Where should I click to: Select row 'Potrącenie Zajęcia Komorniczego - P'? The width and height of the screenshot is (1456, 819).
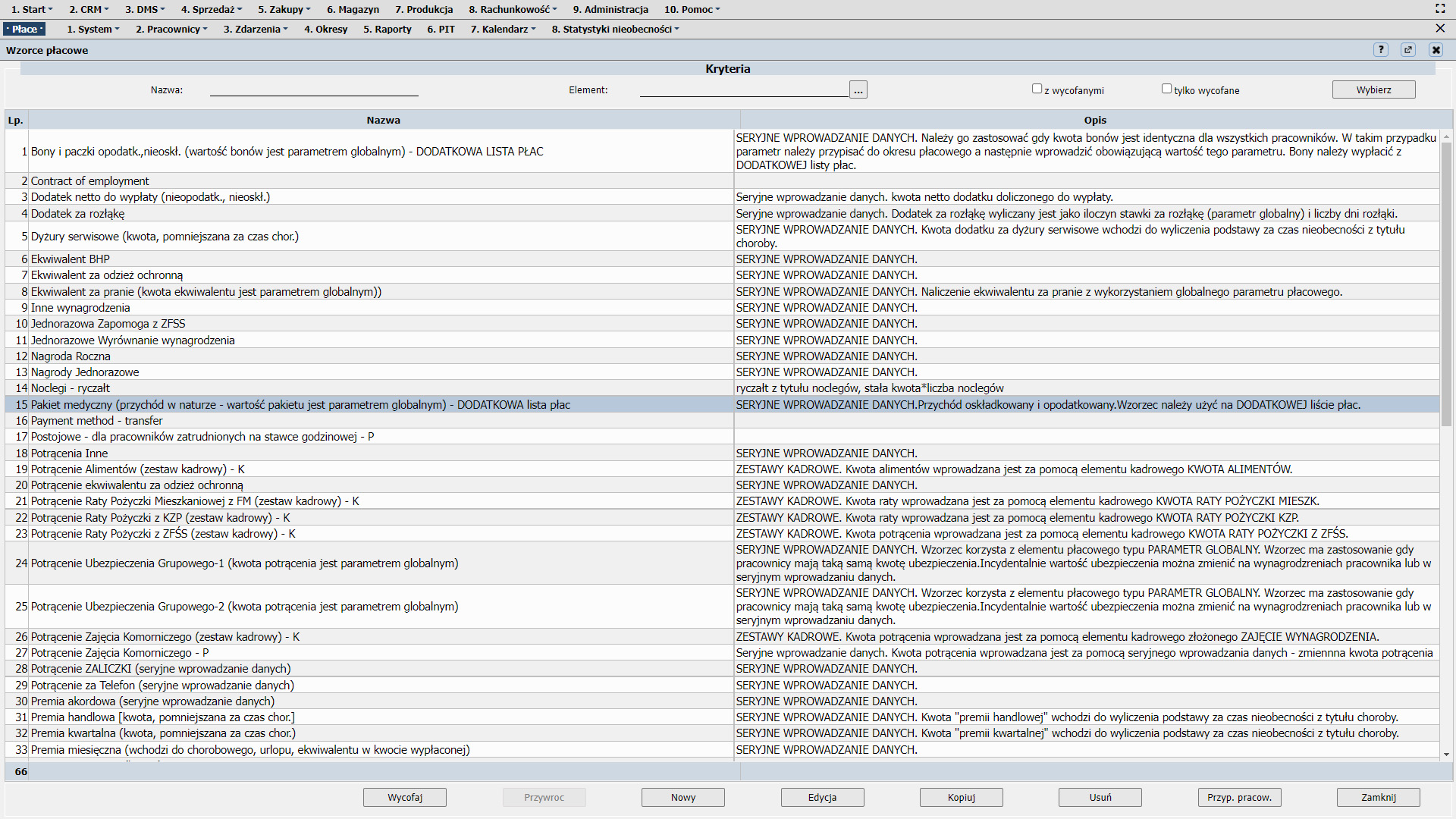click(x=722, y=653)
